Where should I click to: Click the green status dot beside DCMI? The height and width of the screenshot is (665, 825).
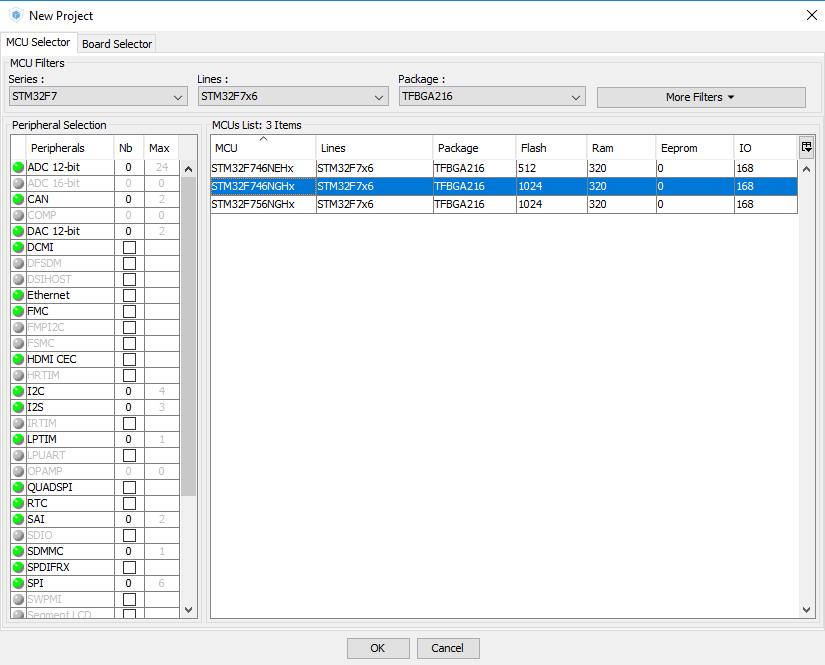tap(18, 247)
